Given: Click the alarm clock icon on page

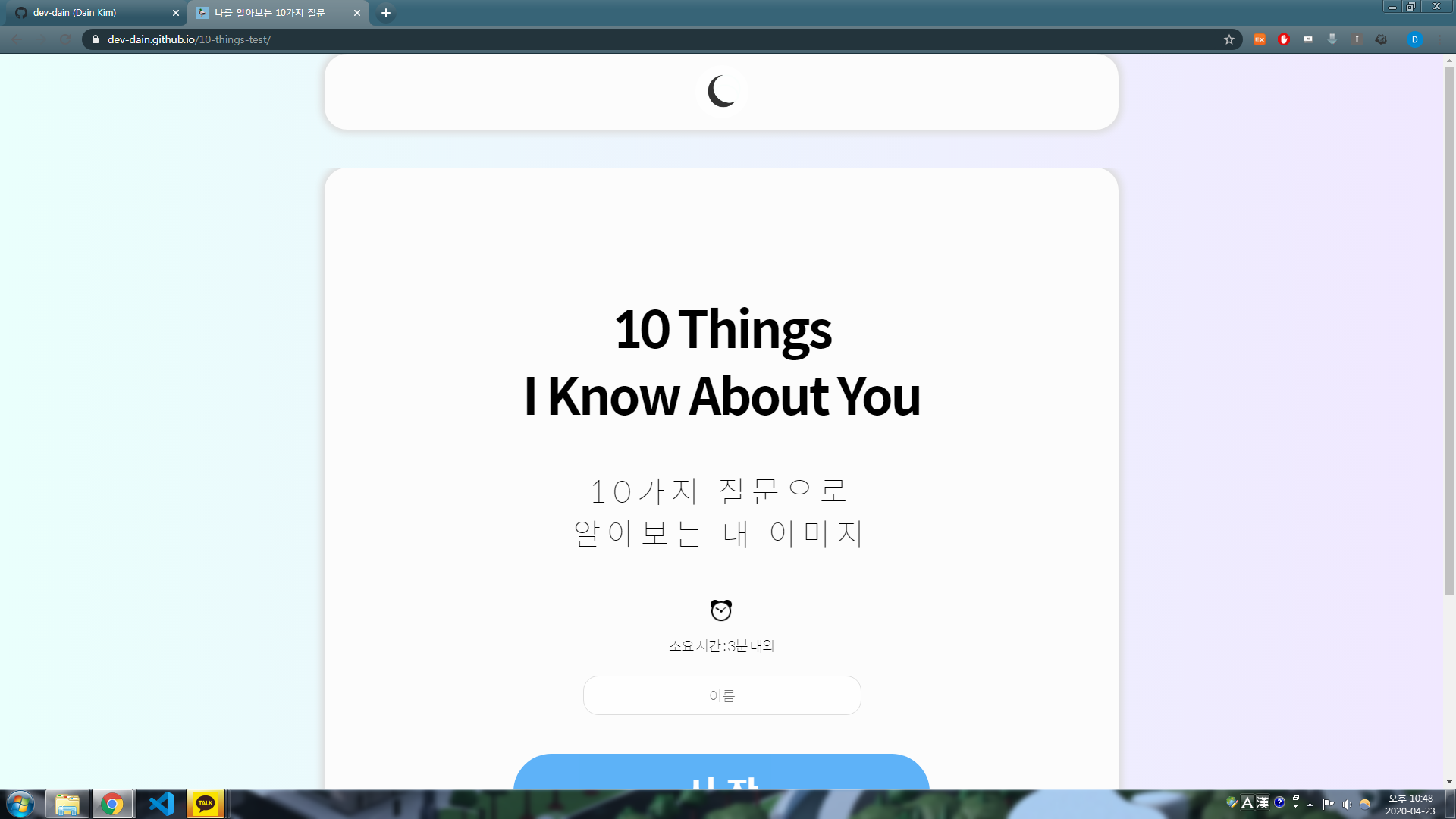Looking at the screenshot, I should tap(721, 610).
